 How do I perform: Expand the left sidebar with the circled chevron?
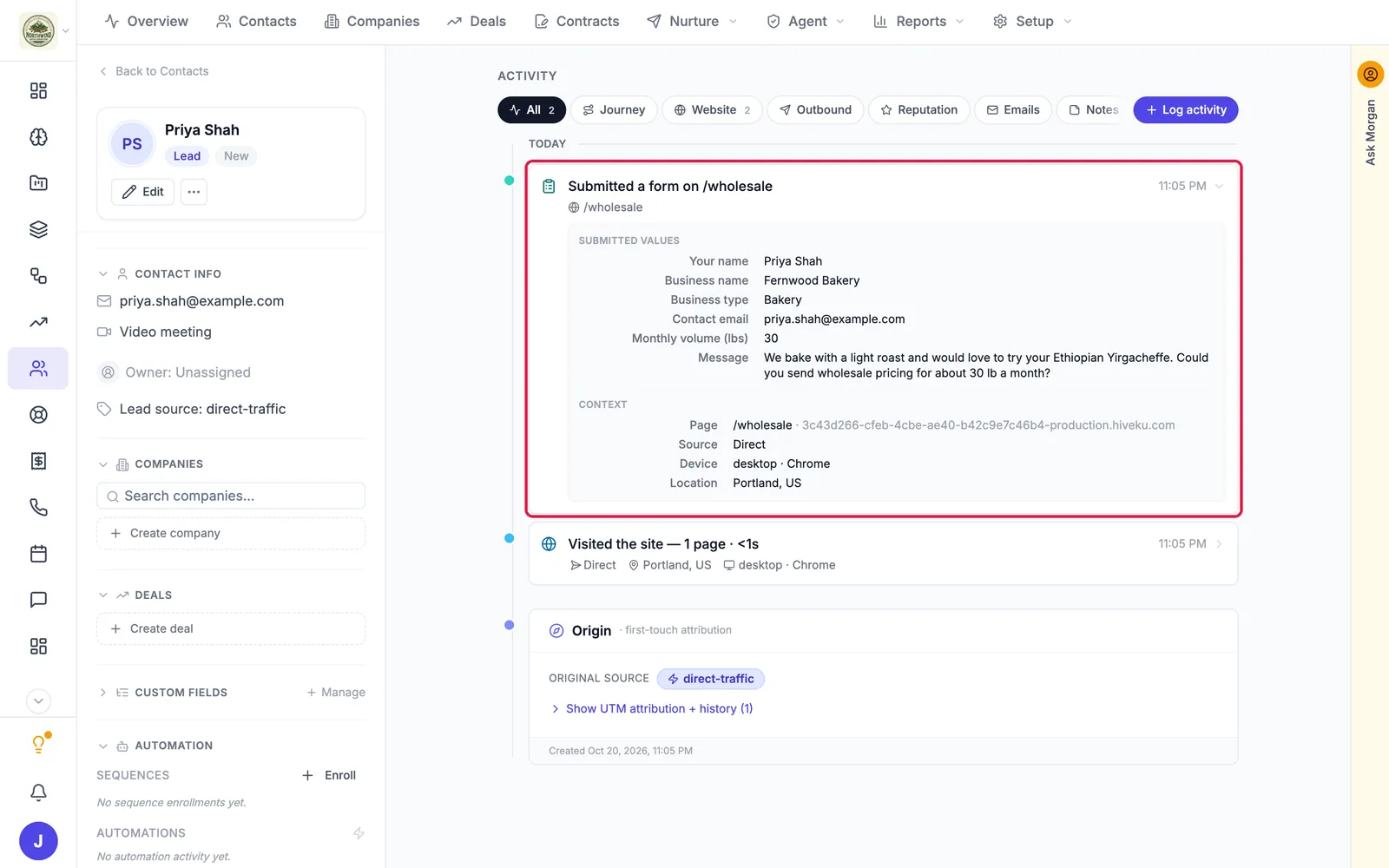[x=38, y=701]
